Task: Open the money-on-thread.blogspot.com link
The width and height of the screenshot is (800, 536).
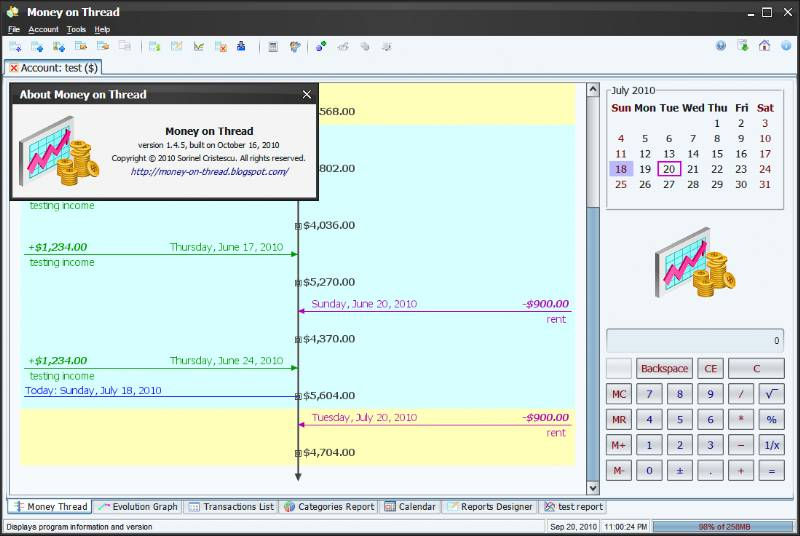Action: click(210, 171)
